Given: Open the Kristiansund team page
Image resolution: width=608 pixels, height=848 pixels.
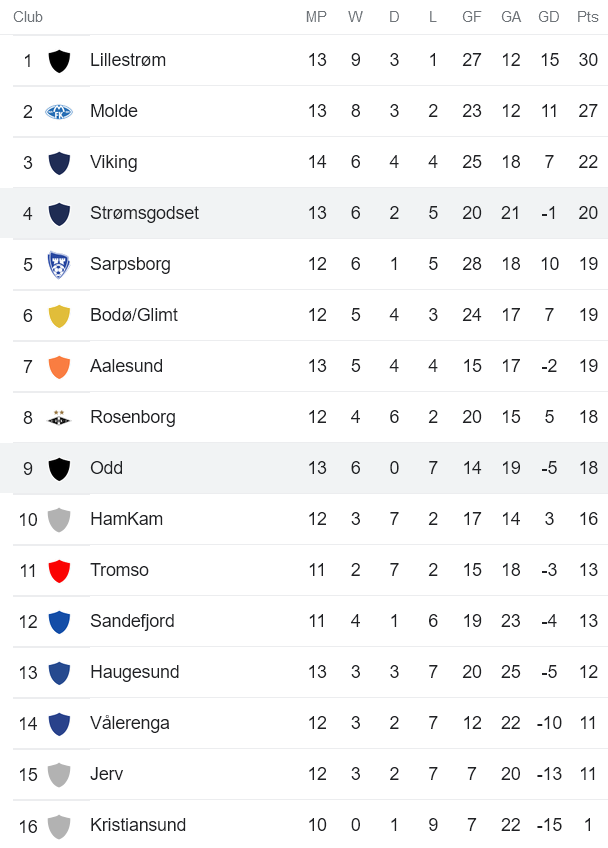Looking at the screenshot, I should [x=138, y=825].
